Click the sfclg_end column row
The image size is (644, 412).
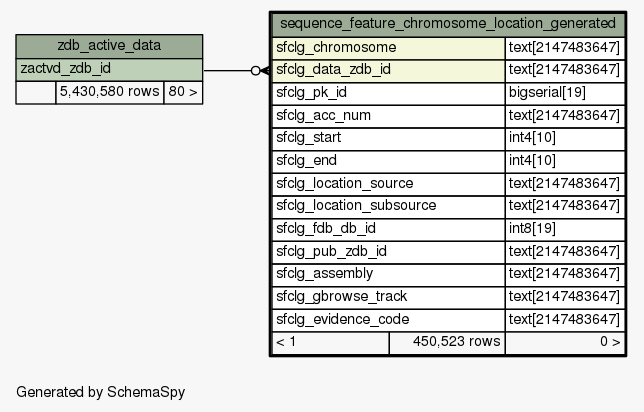[x=448, y=161]
